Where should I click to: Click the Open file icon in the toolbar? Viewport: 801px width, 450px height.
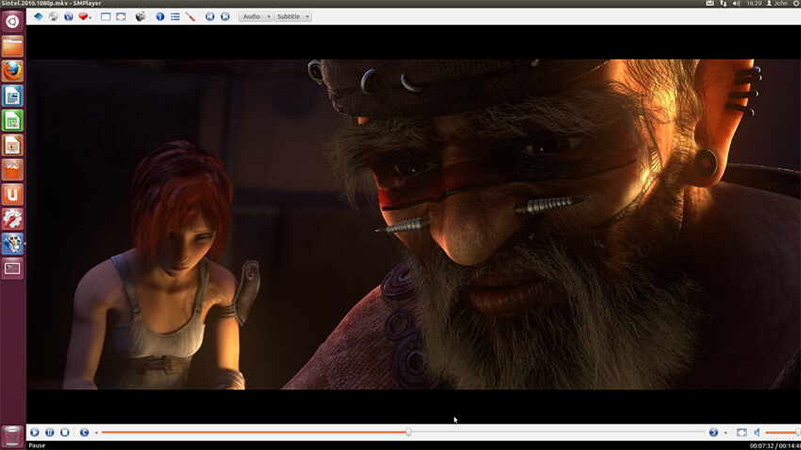[38, 17]
